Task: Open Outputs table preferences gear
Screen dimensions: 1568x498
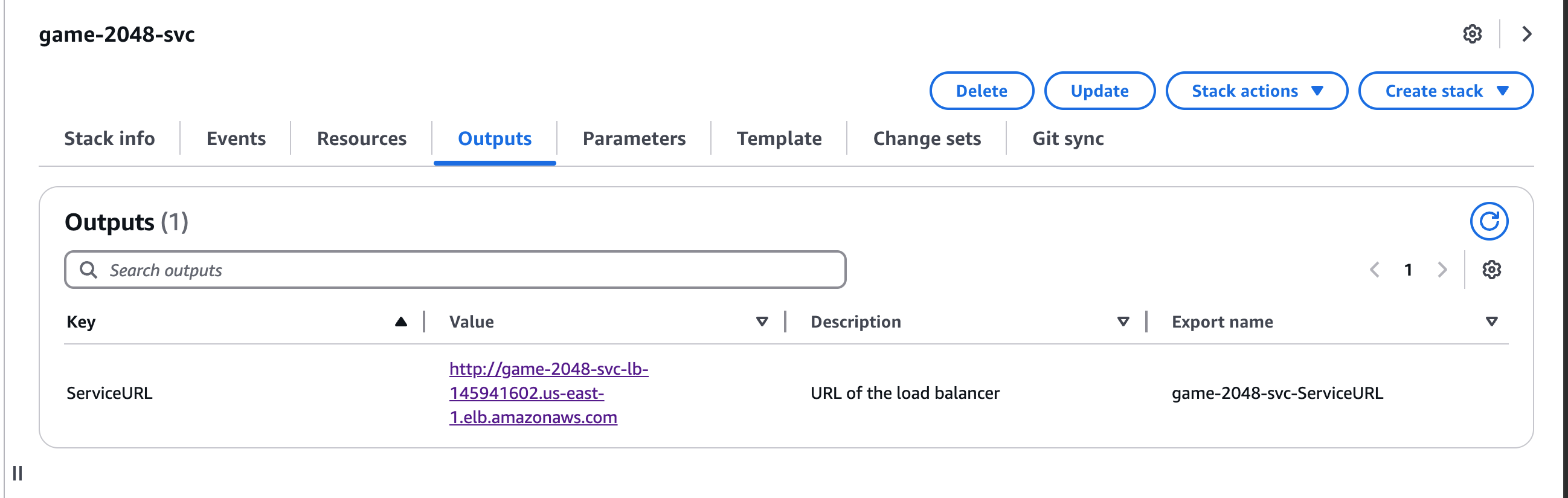Action: (1491, 270)
